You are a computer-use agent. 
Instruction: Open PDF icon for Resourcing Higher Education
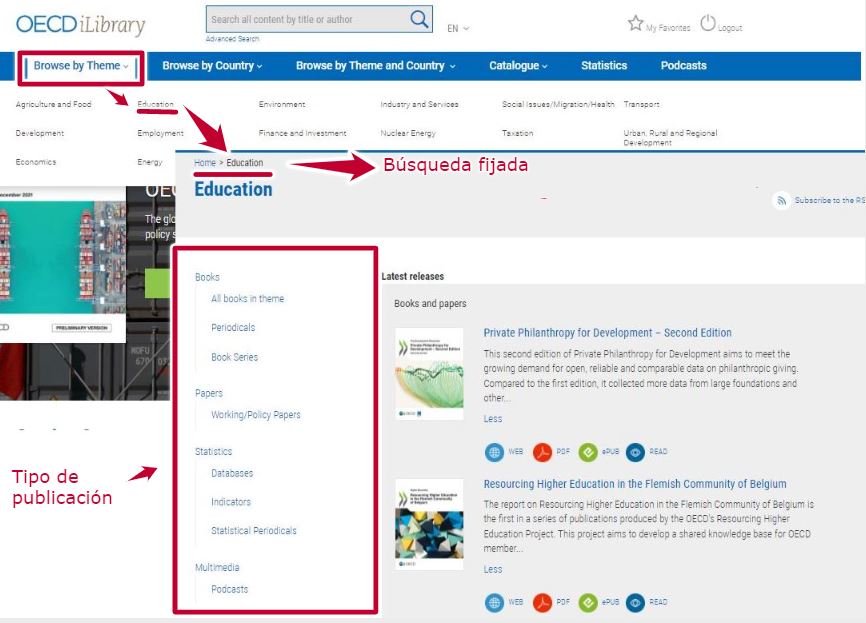[542, 603]
